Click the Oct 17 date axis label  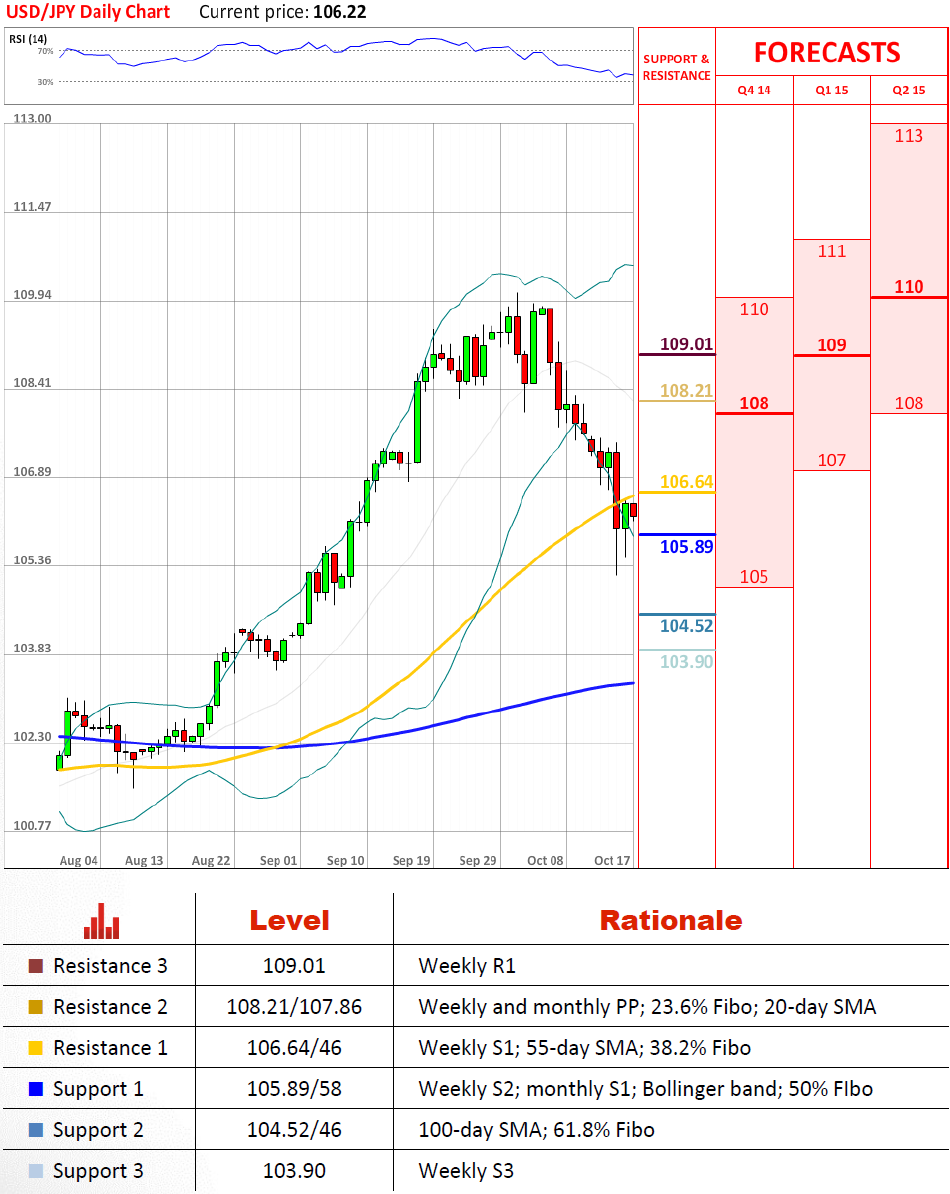pyautogui.click(x=612, y=860)
